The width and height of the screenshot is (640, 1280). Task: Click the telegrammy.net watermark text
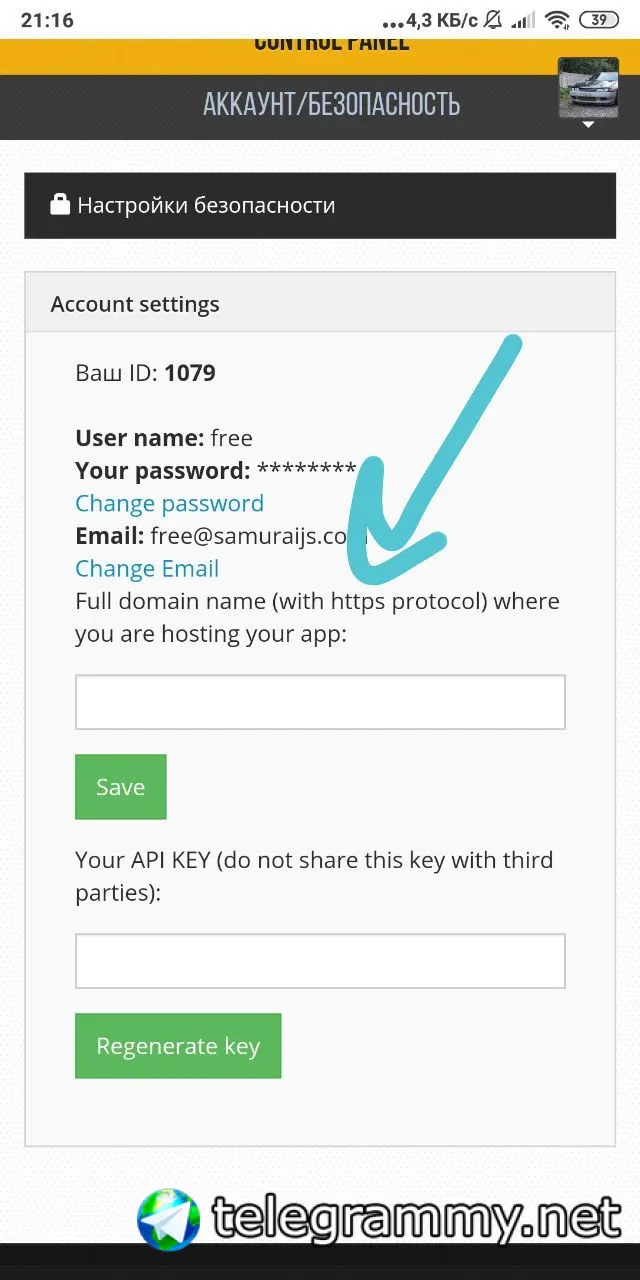coord(416,1218)
